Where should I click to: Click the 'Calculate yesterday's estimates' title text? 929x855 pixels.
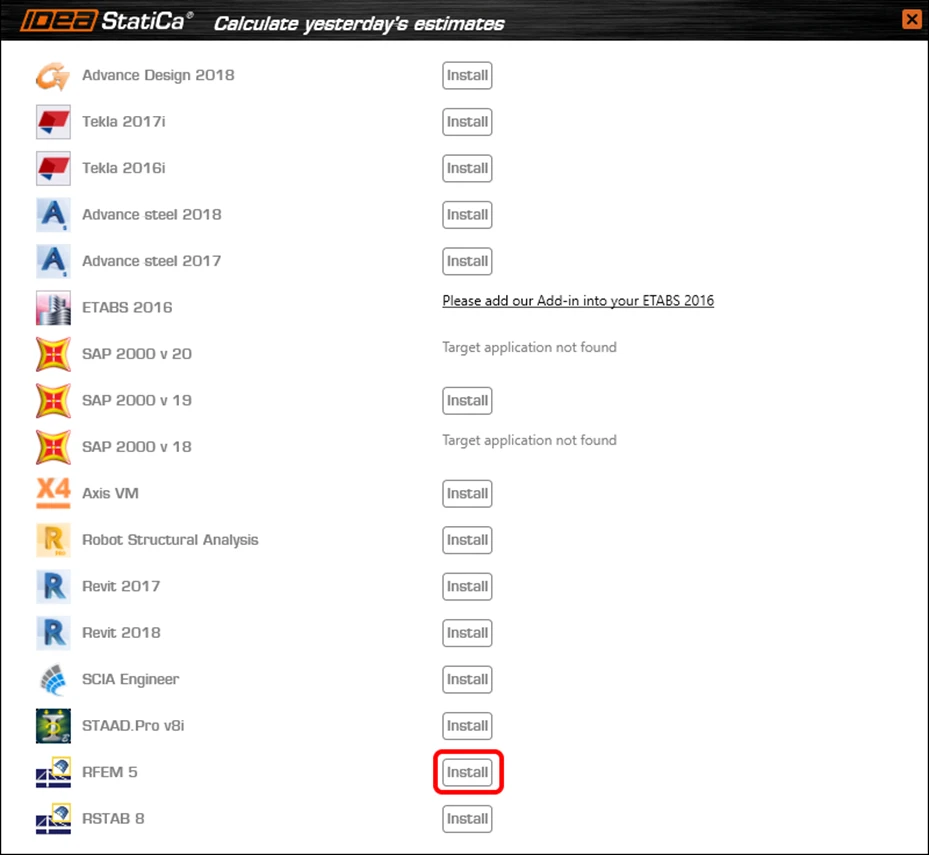[x=359, y=24]
